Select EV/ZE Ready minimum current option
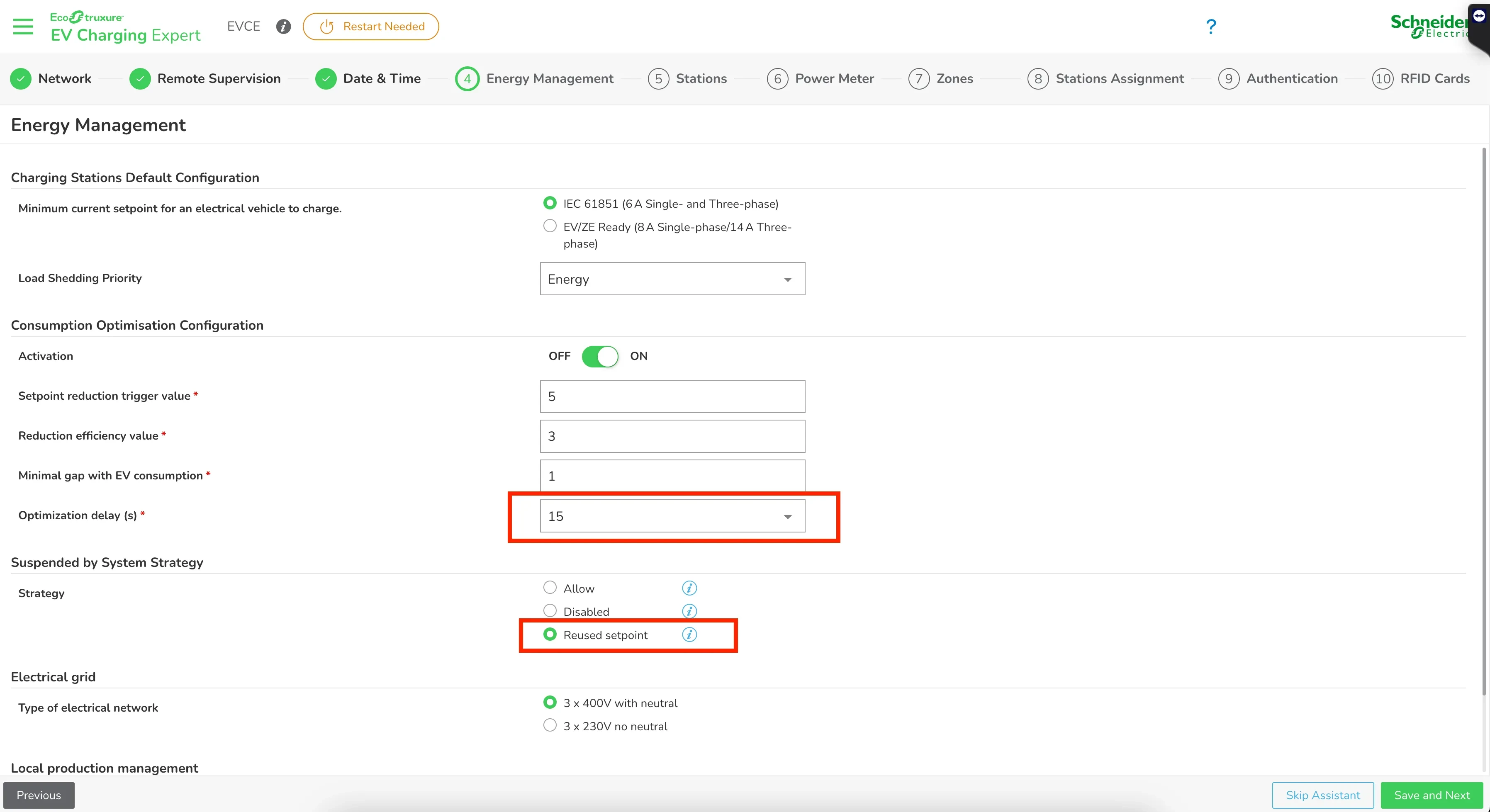This screenshot has height=812, width=1490. coord(550,226)
